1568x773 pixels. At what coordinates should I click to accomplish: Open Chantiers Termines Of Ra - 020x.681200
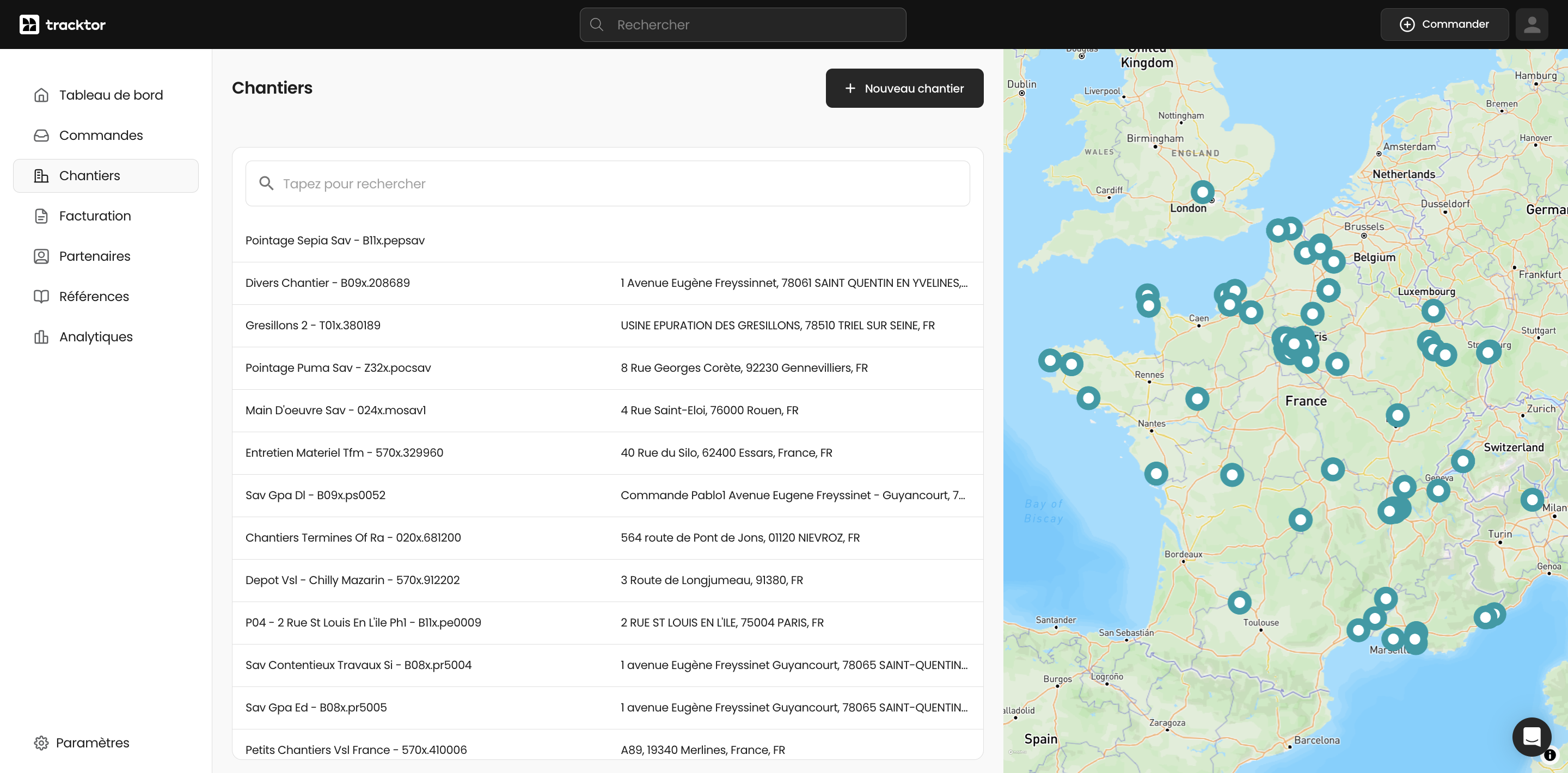click(x=608, y=537)
